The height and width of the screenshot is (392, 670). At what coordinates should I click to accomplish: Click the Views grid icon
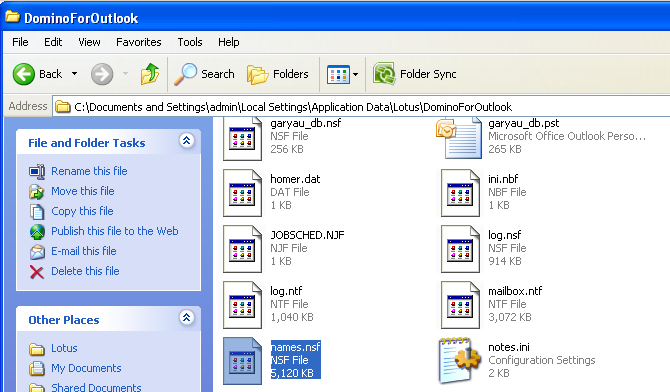(338, 75)
